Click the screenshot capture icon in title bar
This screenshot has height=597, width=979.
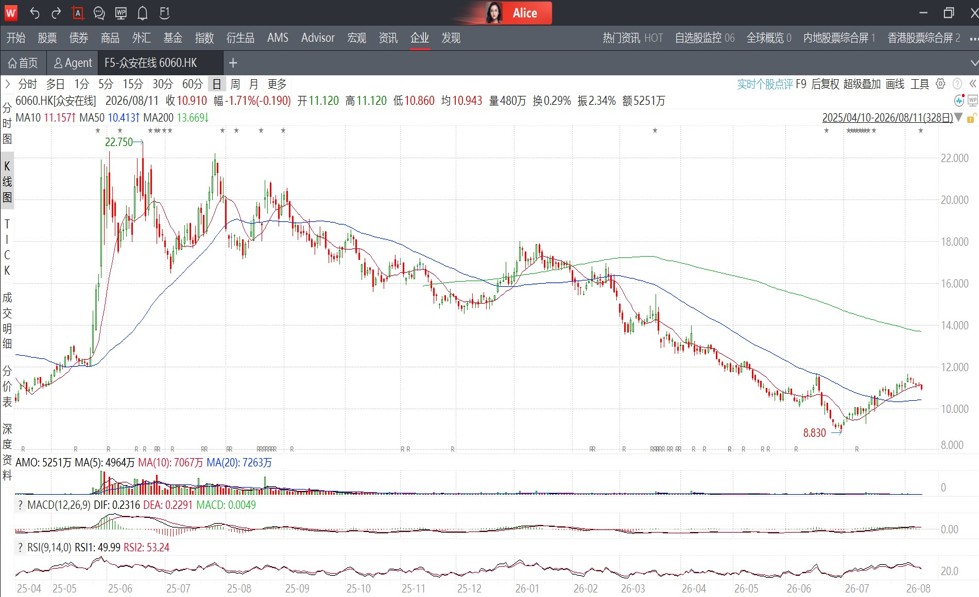pos(77,12)
